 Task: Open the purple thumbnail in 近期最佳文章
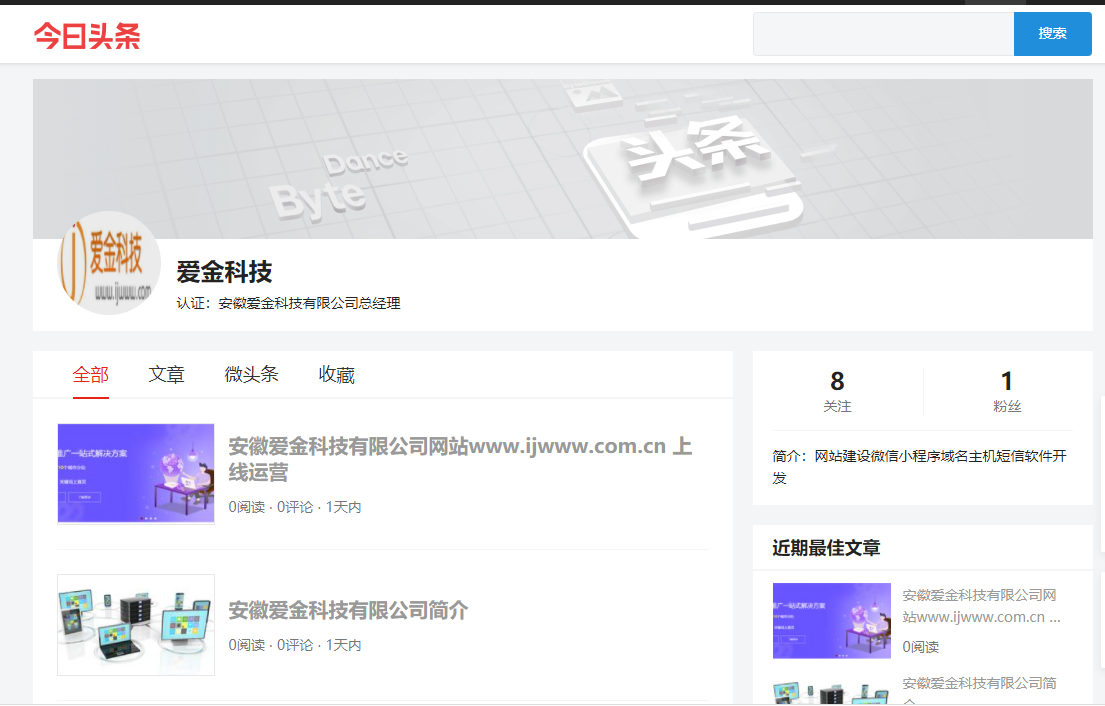coord(832,621)
